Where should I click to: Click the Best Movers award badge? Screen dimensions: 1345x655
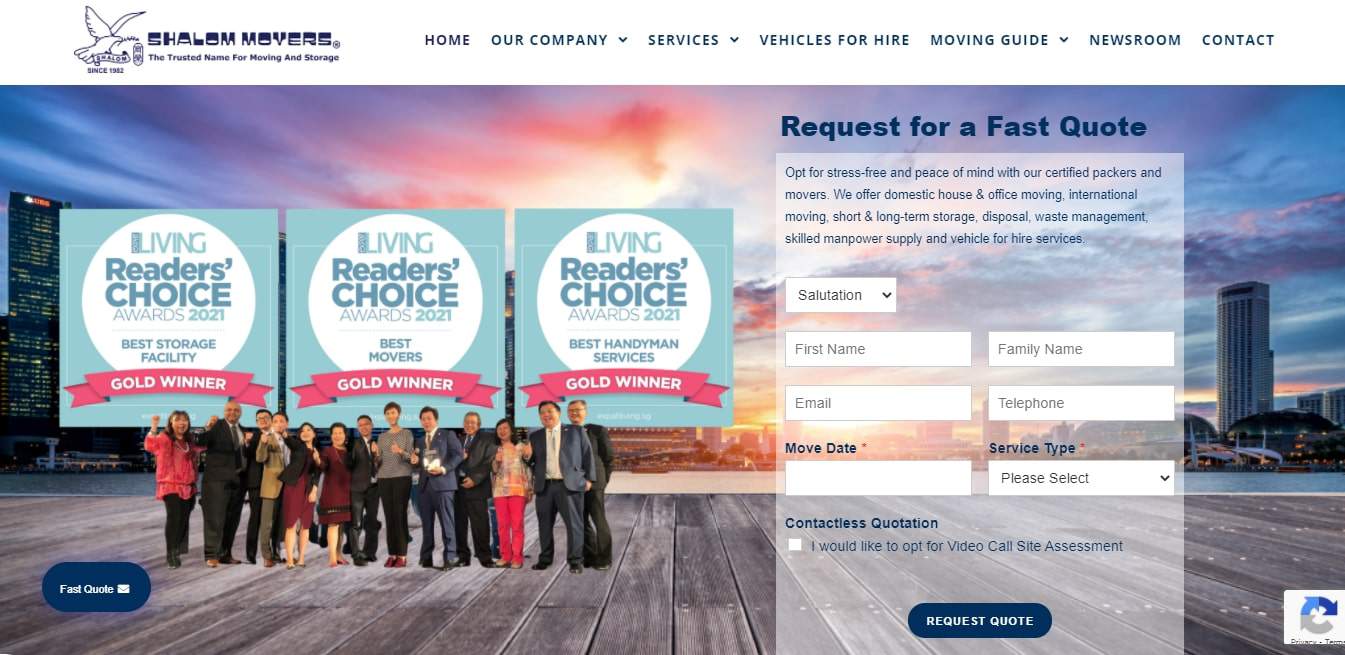click(x=395, y=315)
